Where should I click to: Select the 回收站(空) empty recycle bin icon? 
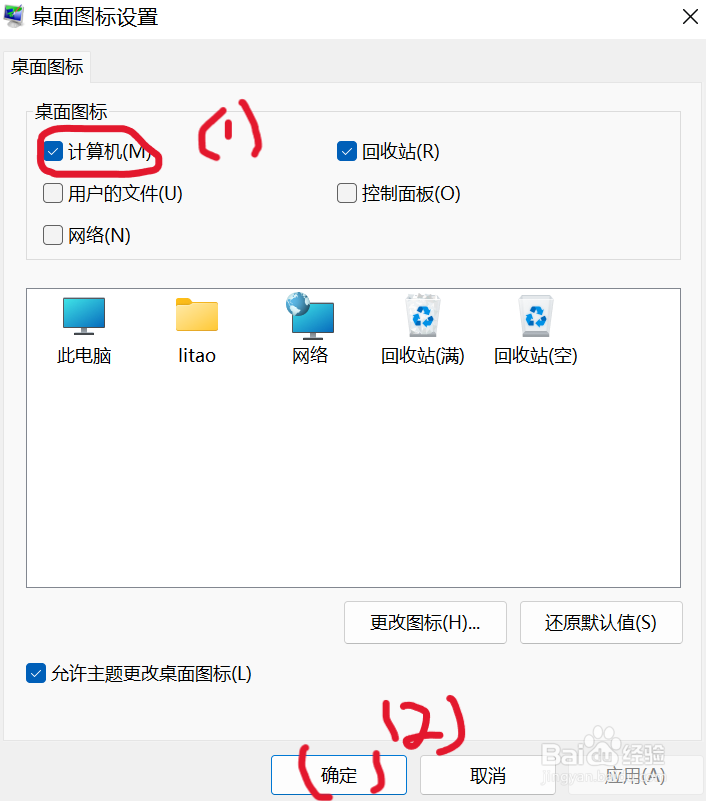point(535,315)
